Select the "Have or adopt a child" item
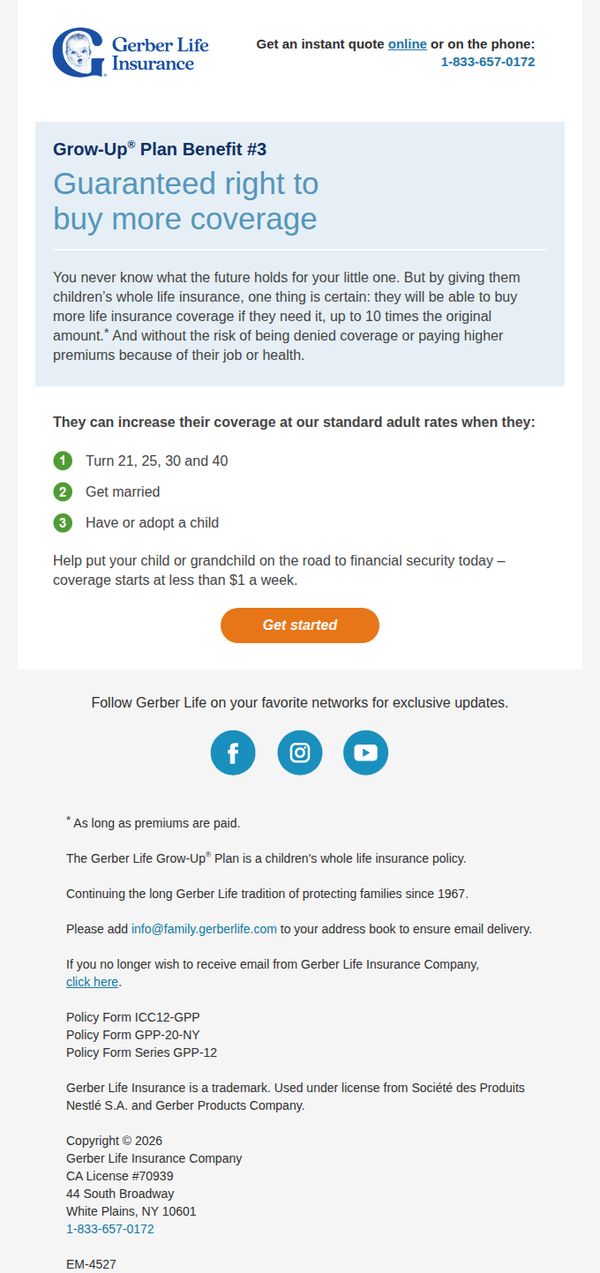 click(x=152, y=522)
